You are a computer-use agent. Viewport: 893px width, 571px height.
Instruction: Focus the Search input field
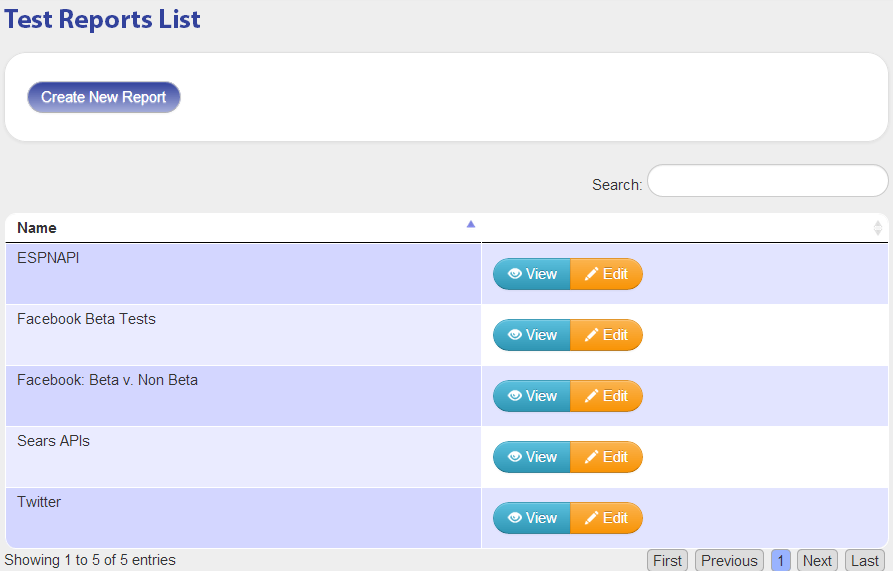coord(768,180)
